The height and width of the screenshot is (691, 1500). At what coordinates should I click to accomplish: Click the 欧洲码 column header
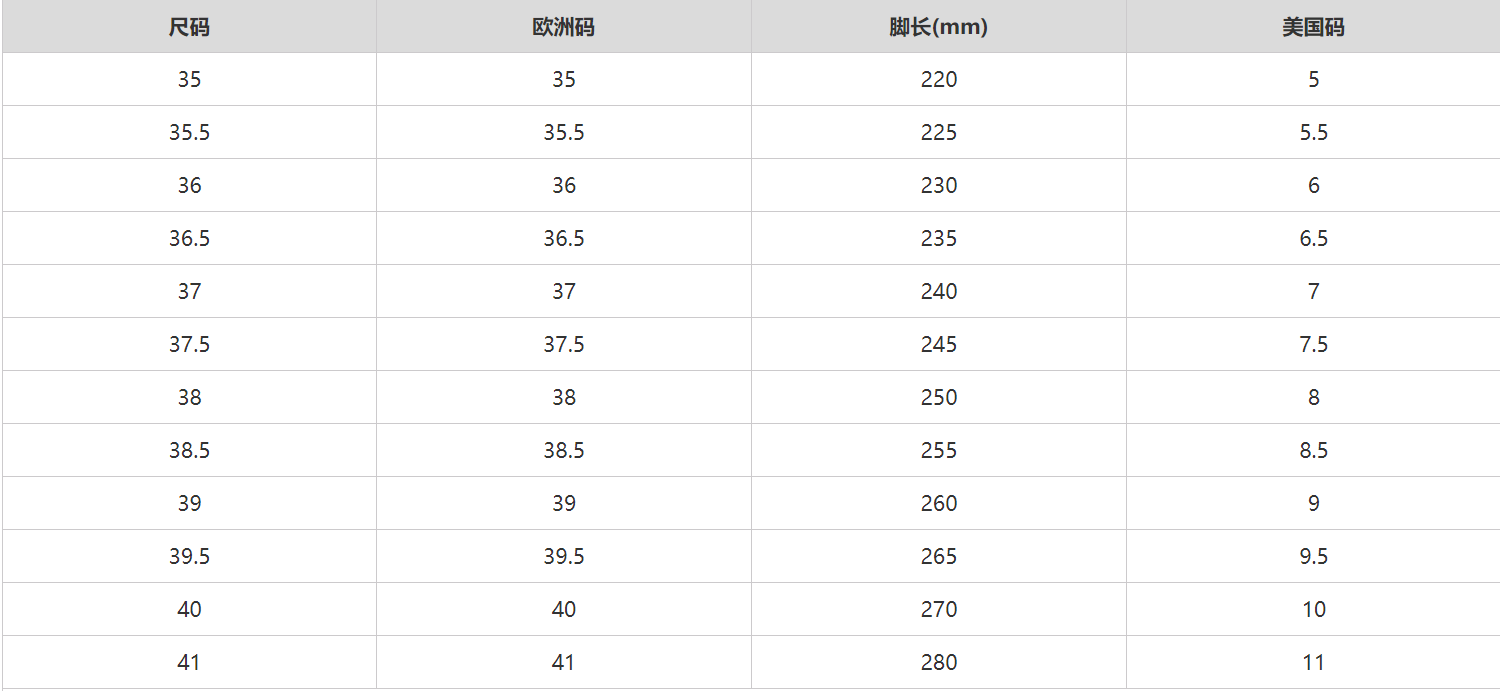pyautogui.click(x=564, y=27)
